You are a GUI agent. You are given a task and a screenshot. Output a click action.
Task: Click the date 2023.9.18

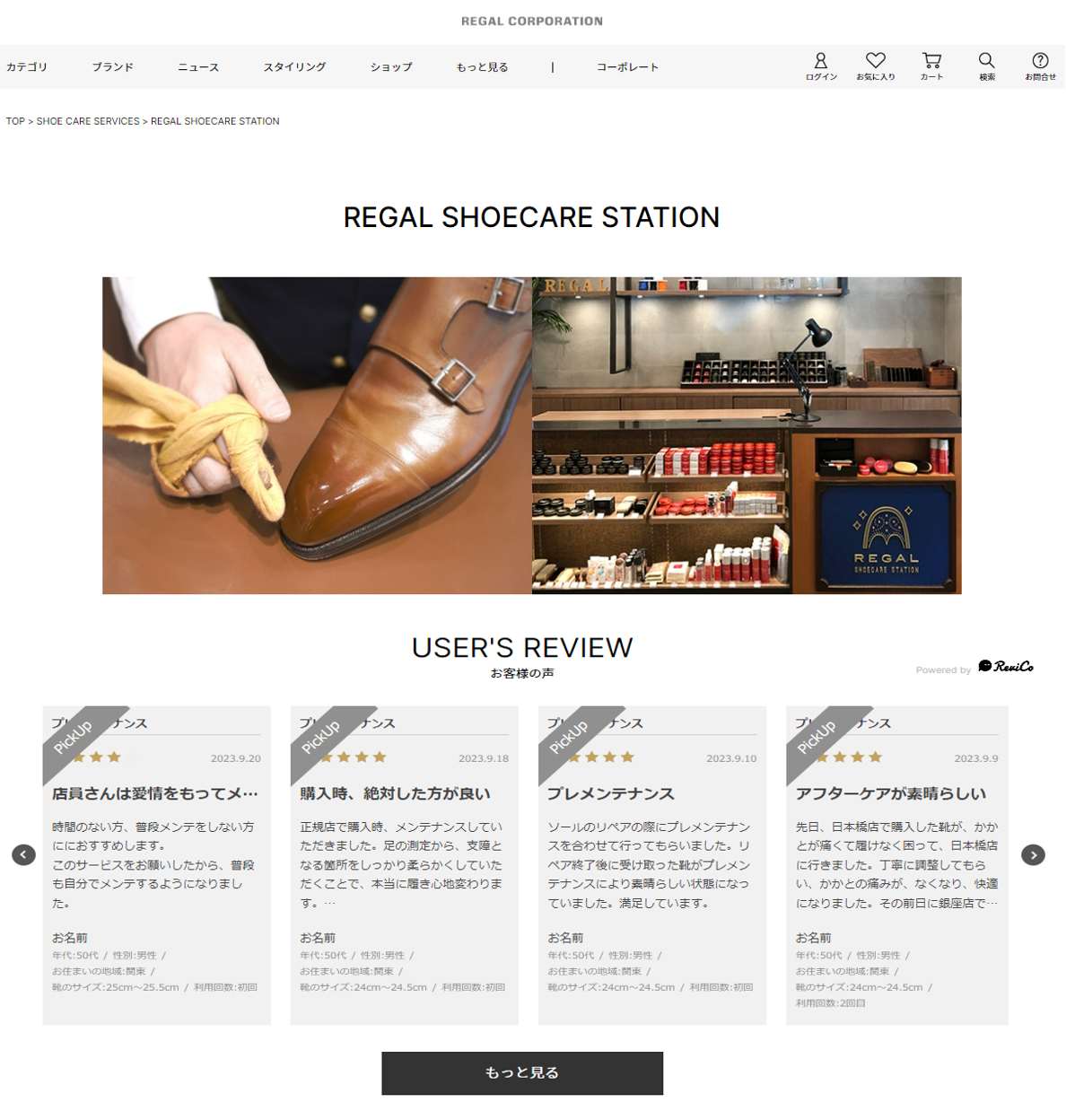(484, 758)
